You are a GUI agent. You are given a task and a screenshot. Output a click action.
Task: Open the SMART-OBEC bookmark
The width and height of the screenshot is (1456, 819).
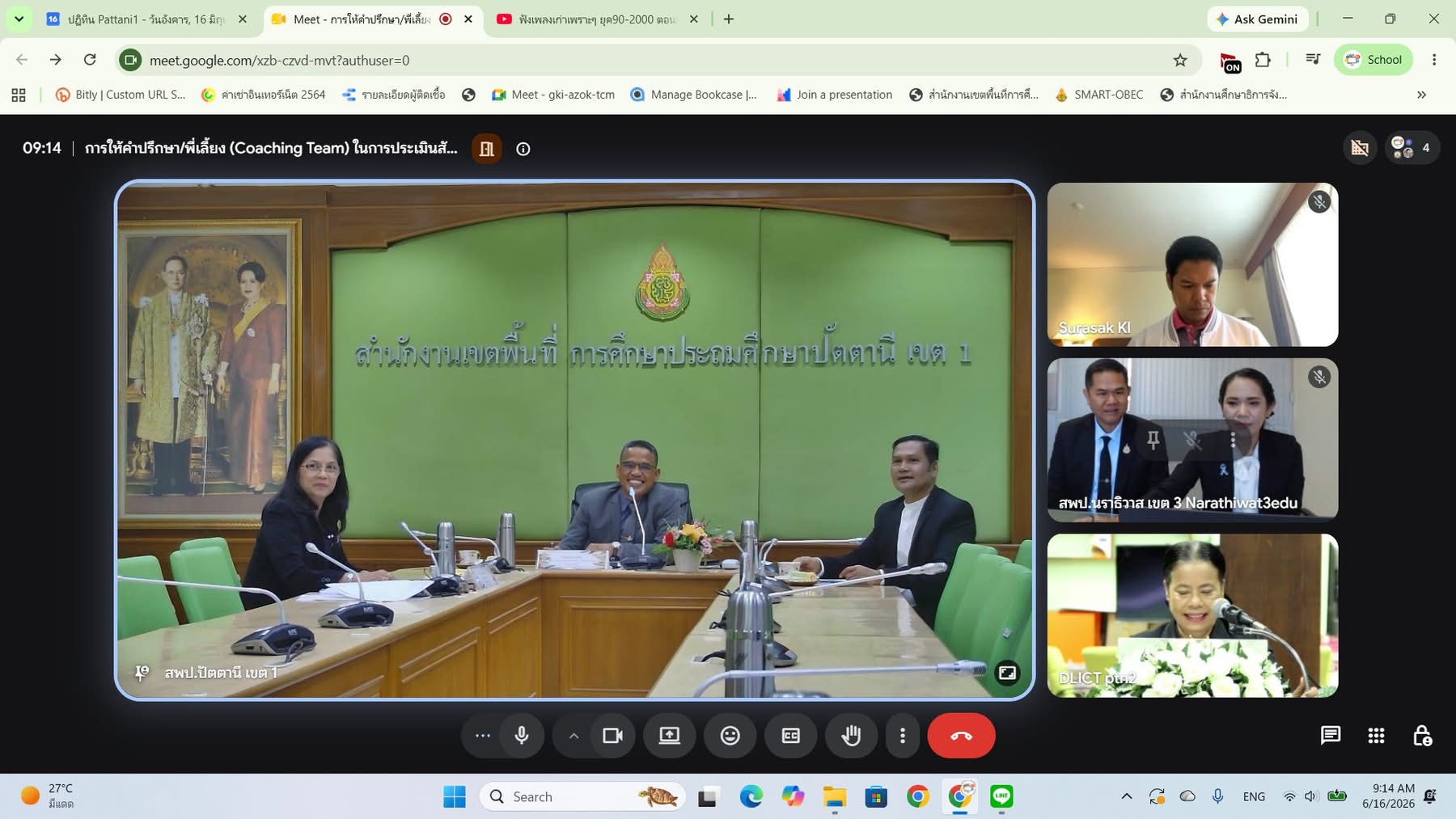click(1099, 95)
